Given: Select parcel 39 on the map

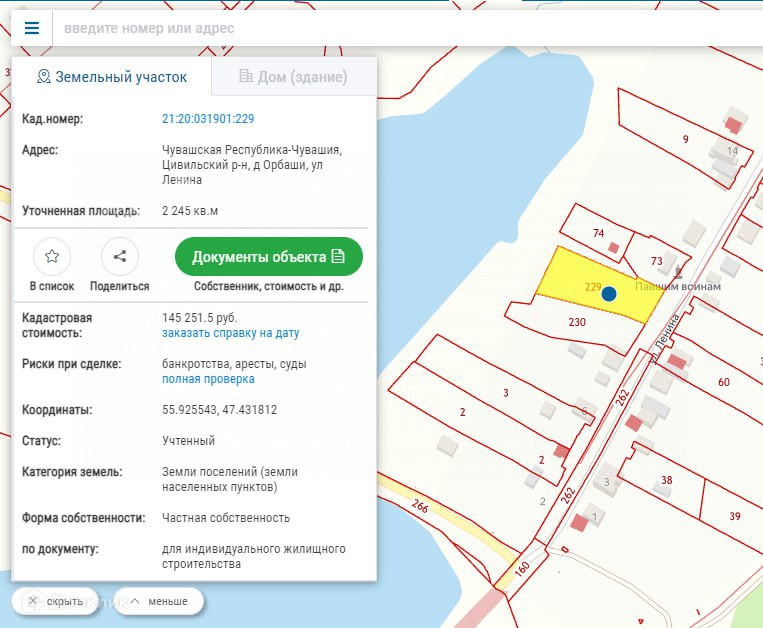Looking at the screenshot, I should [734, 515].
